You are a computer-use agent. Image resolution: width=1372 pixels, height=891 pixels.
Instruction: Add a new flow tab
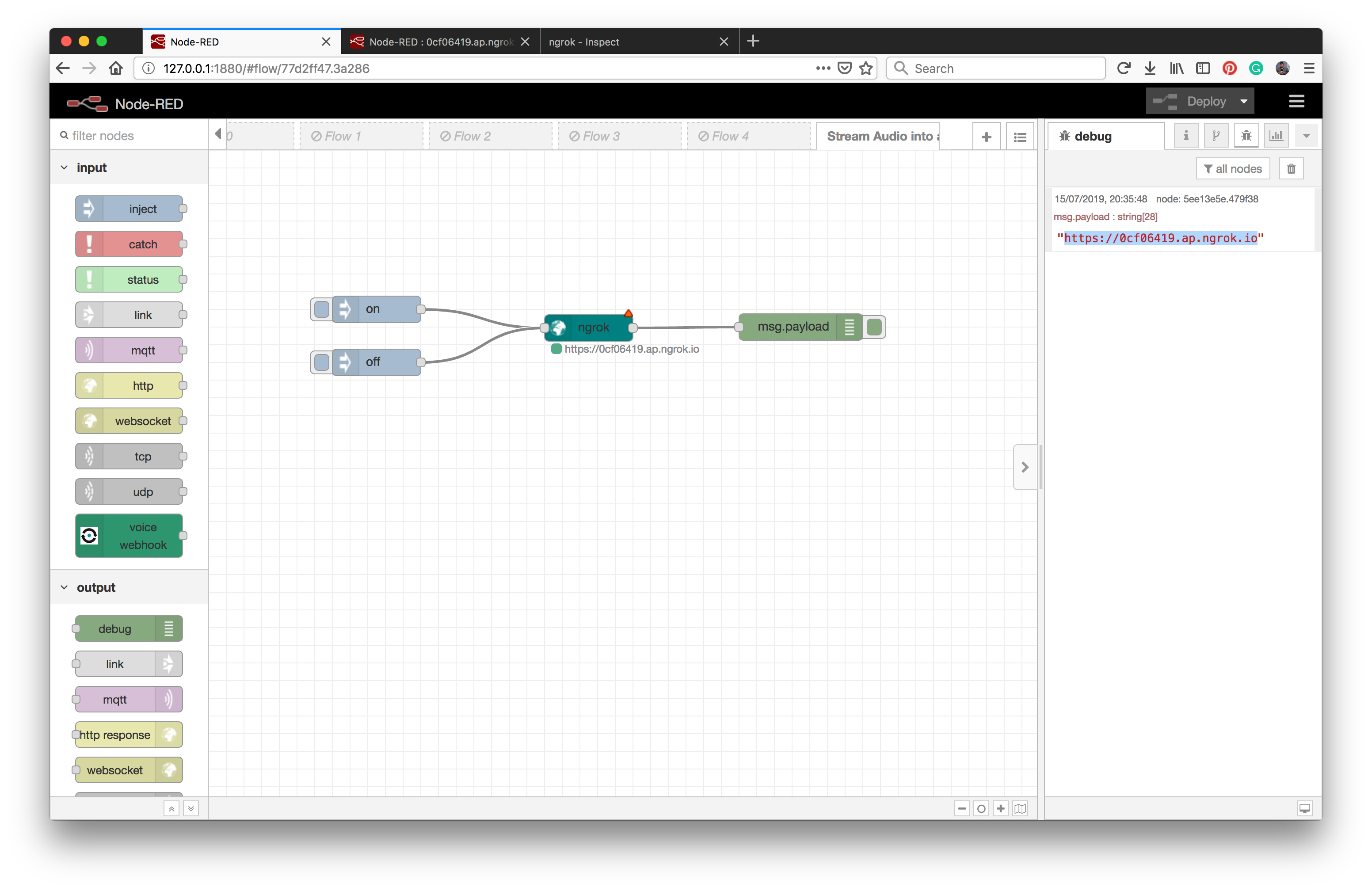tap(986, 137)
